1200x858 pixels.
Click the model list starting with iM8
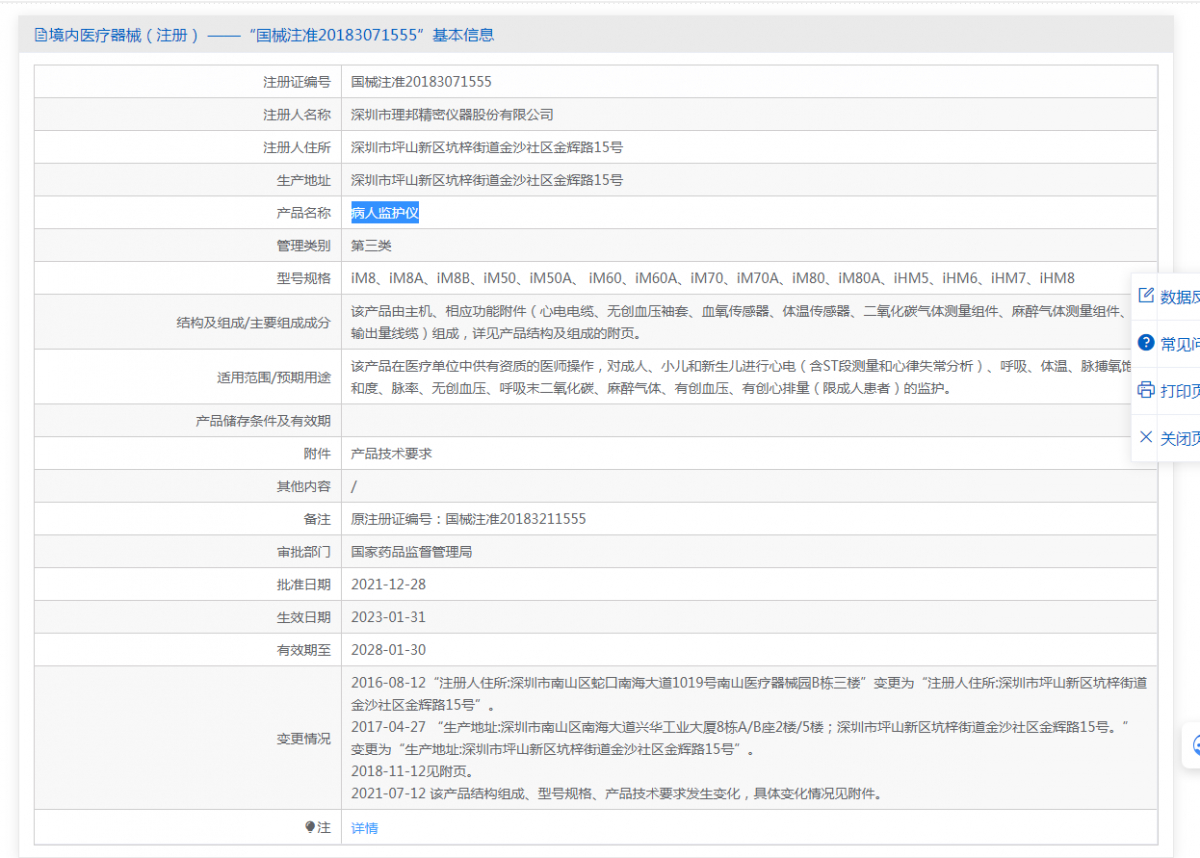coord(712,278)
